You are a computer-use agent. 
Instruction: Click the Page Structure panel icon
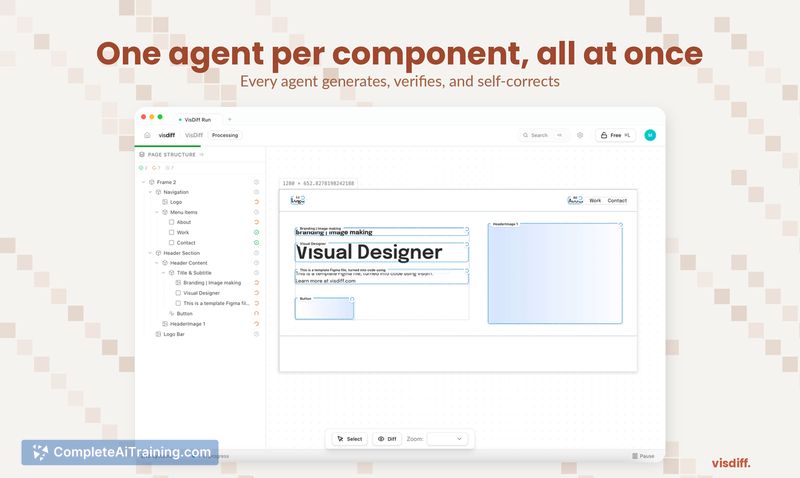tap(142, 154)
